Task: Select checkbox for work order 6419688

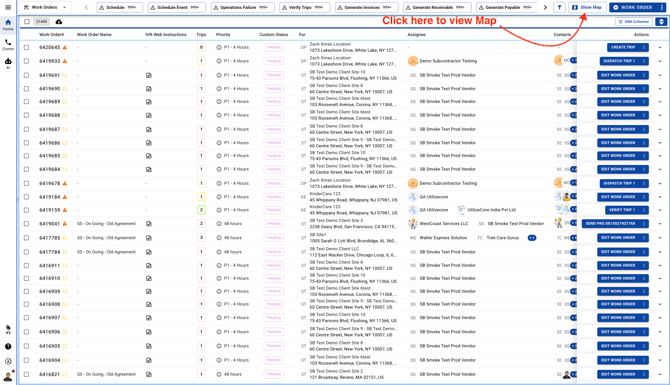Action: pos(26,115)
